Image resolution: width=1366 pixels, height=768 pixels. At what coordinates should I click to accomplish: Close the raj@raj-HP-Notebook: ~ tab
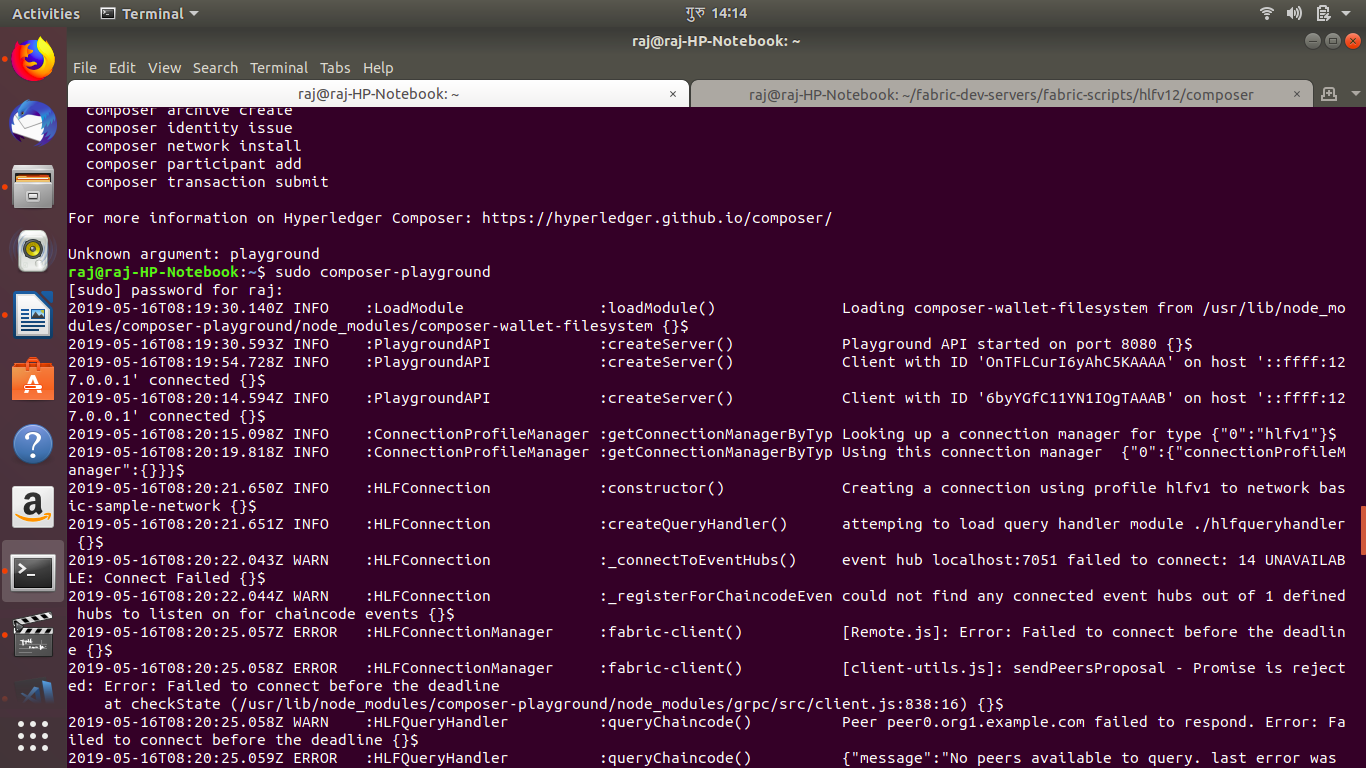coord(673,94)
